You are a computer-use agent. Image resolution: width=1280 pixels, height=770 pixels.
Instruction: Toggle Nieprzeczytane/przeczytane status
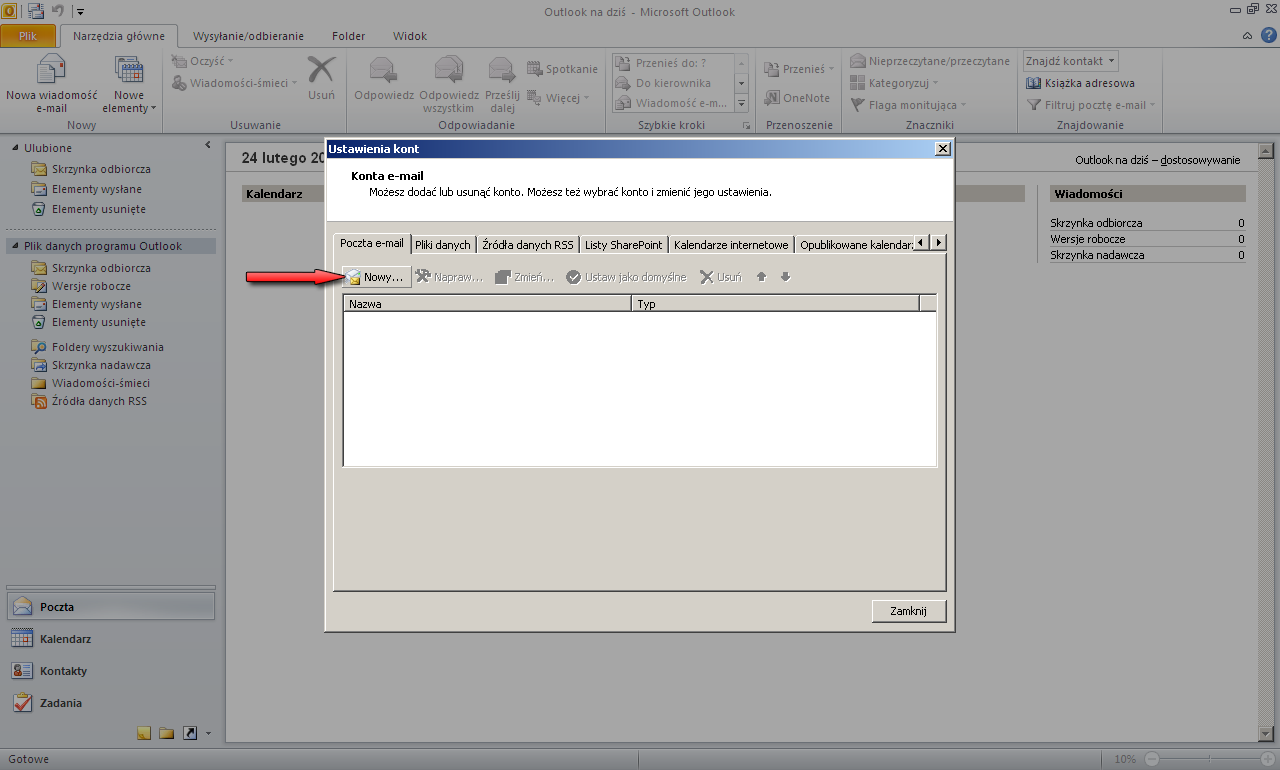[x=930, y=61]
